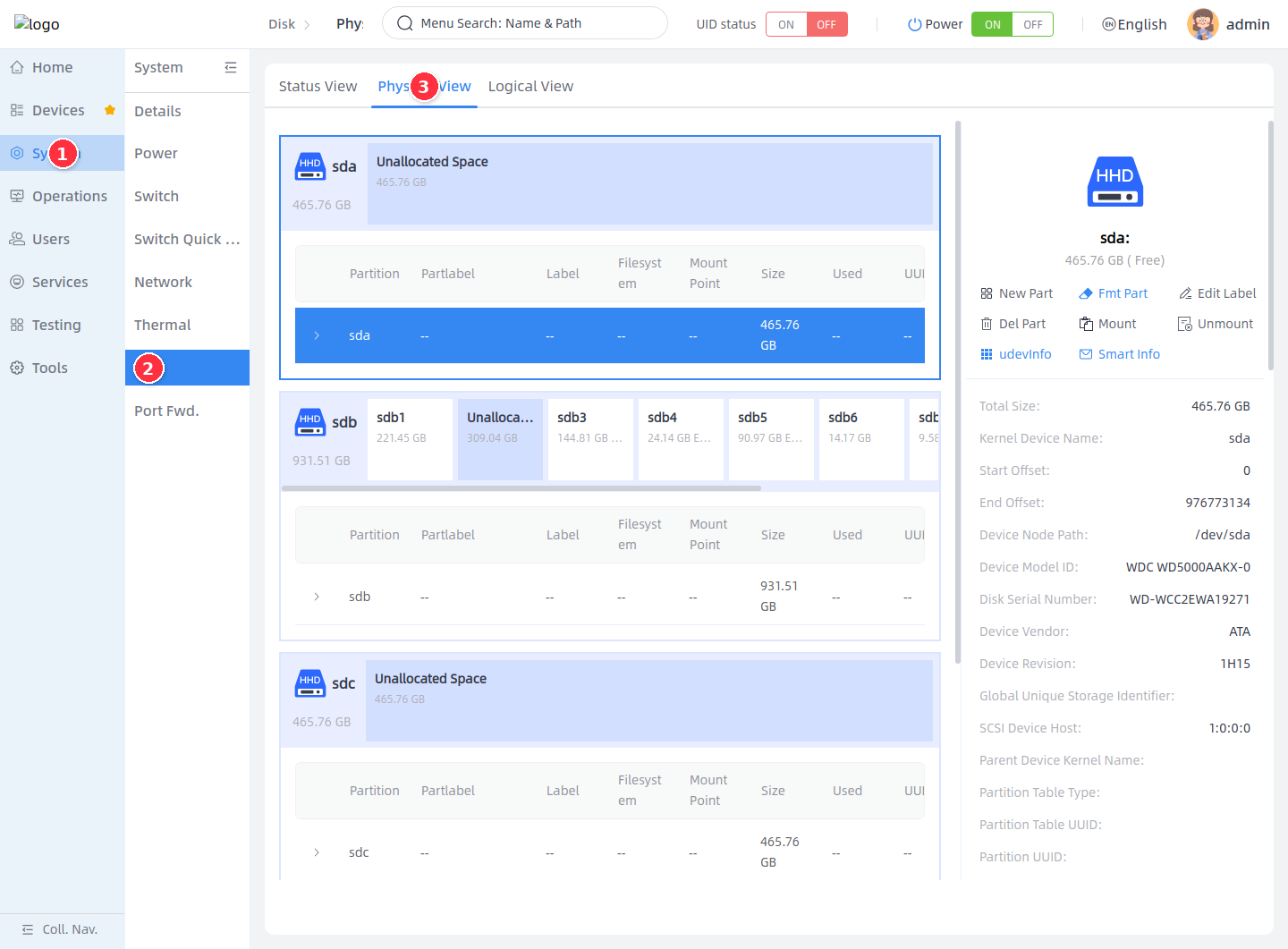1288x949 pixels.
Task: Switch to the Status View tab
Action: 318,86
